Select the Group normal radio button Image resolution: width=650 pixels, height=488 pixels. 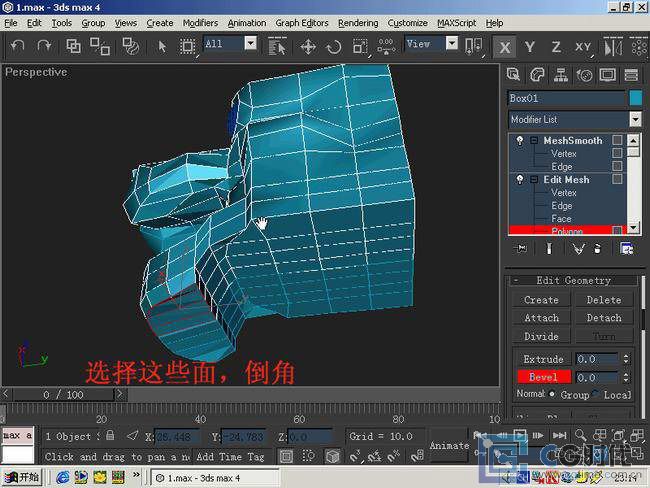coord(552,394)
